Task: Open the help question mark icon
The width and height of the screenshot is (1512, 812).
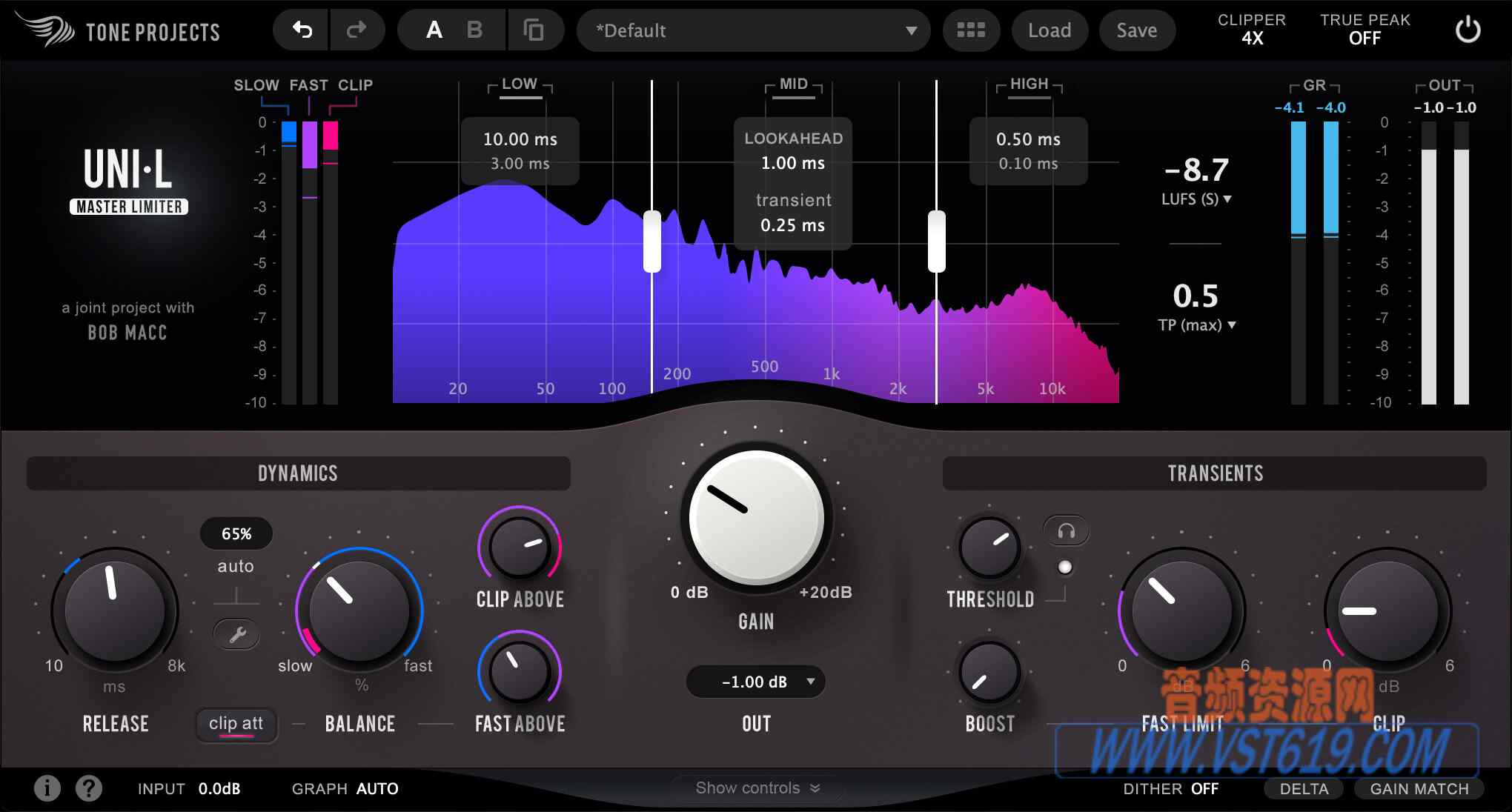Action: (89, 788)
